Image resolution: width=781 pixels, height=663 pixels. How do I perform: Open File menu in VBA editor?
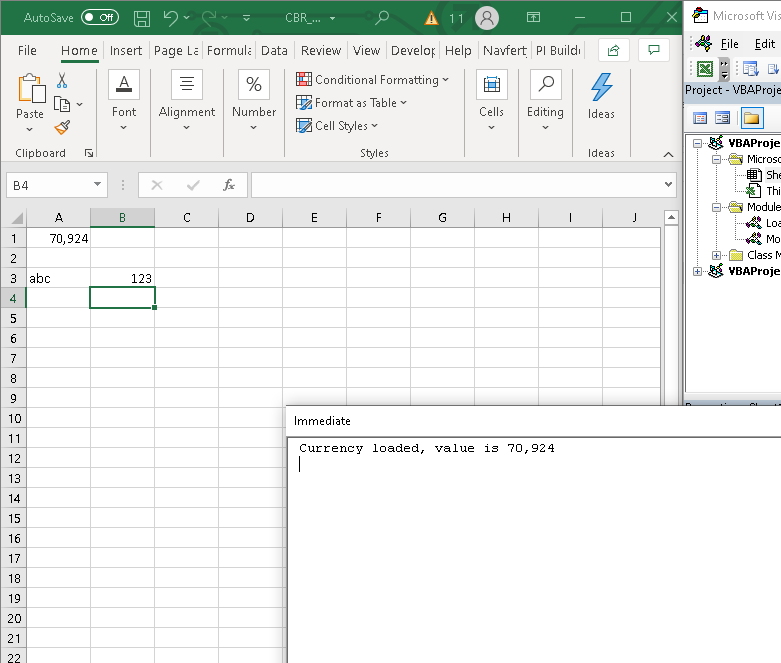729,44
